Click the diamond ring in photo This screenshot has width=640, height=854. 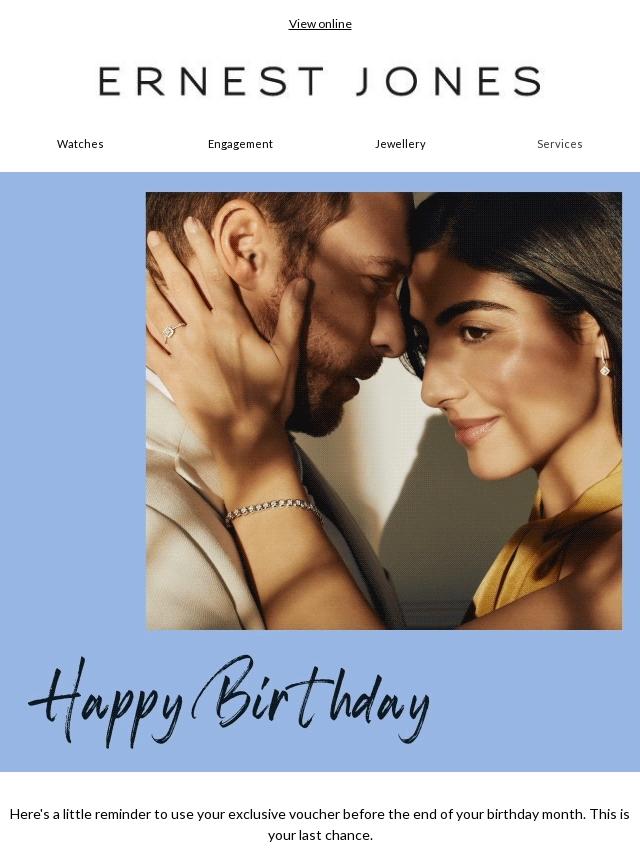pos(172,331)
